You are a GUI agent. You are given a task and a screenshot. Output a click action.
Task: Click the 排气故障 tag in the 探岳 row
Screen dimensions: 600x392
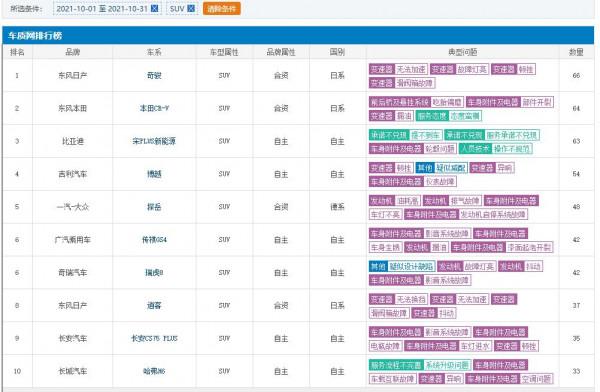coord(465,201)
